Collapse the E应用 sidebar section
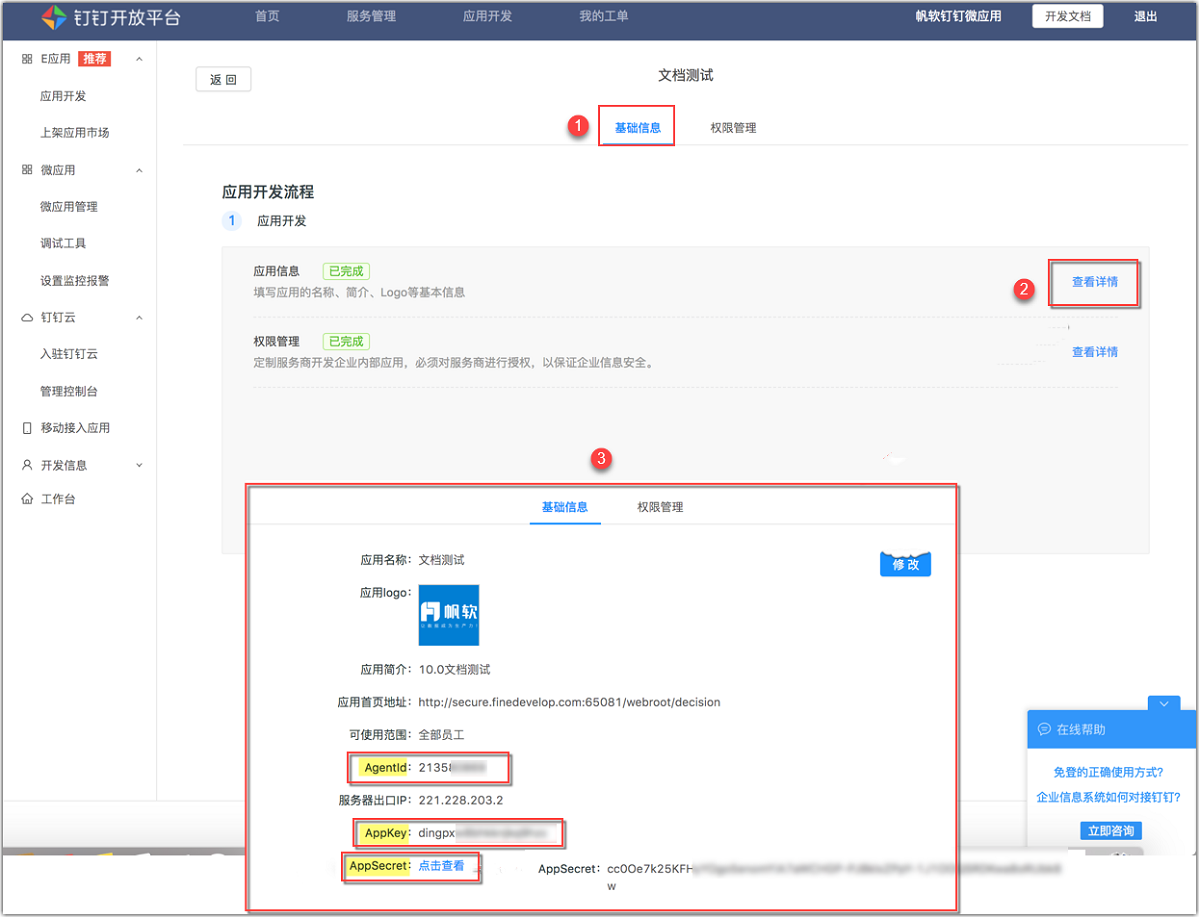This screenshot has width=1200, height=918. tap(139, 59)
